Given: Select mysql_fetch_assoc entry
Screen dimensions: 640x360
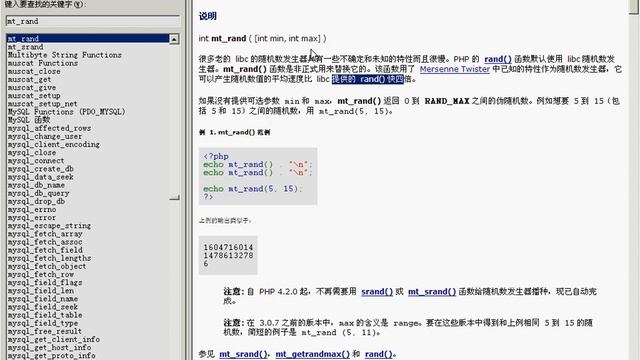Looking at the screenshot, I should (x=45, y=242).
